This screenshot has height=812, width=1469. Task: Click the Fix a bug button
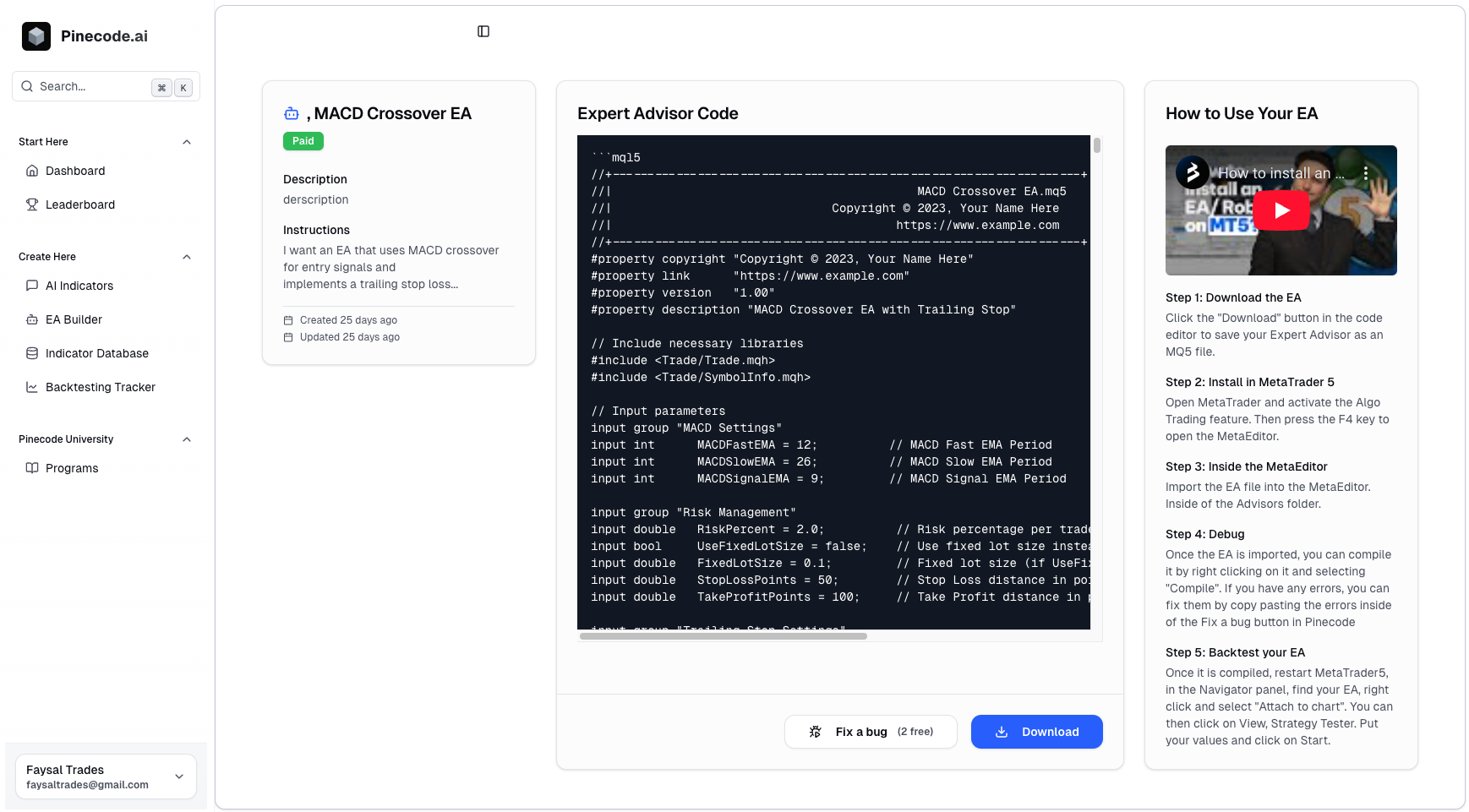tap(871, 732)
